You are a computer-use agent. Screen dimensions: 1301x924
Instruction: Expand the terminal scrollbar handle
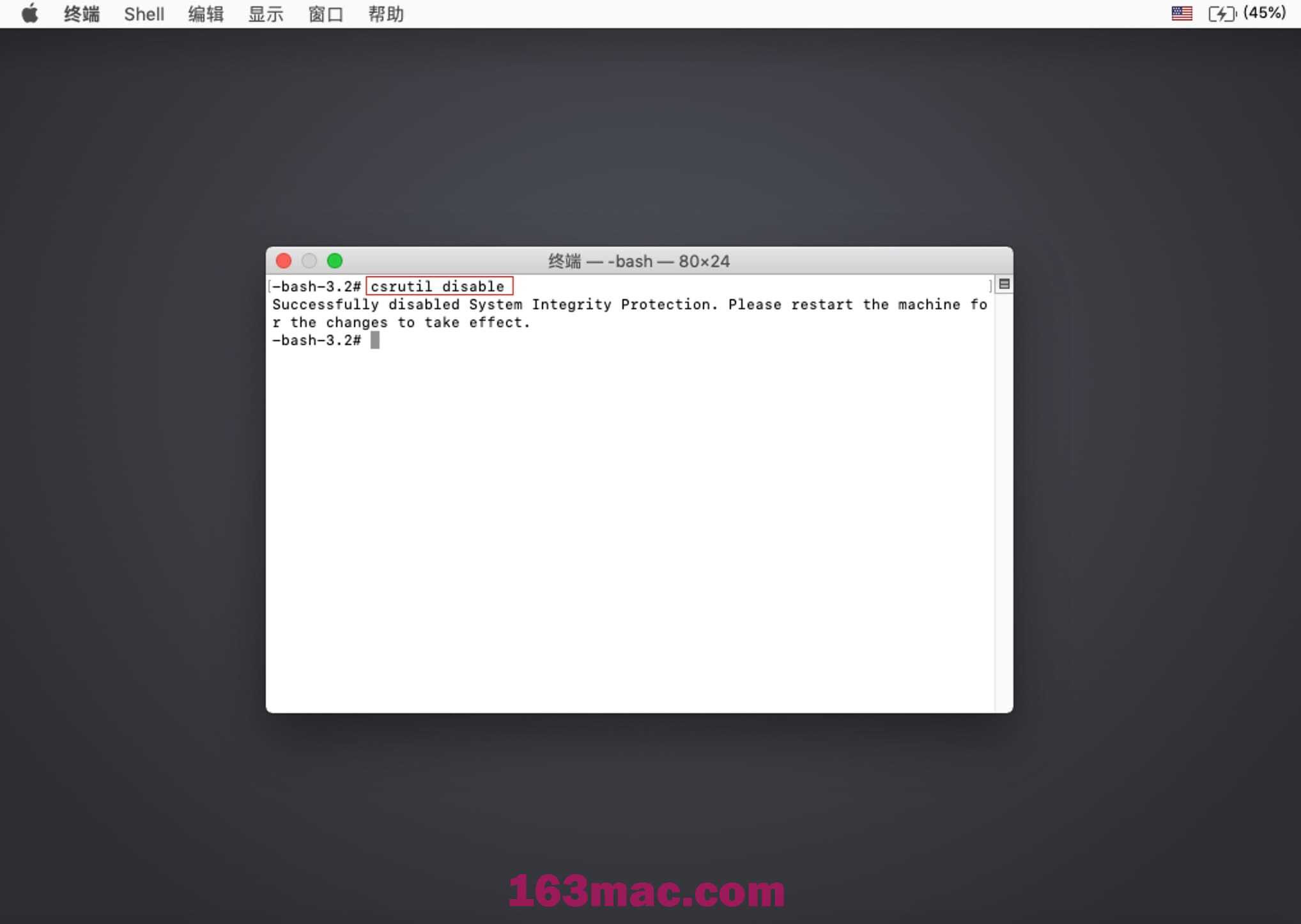tap(1003, 284)
